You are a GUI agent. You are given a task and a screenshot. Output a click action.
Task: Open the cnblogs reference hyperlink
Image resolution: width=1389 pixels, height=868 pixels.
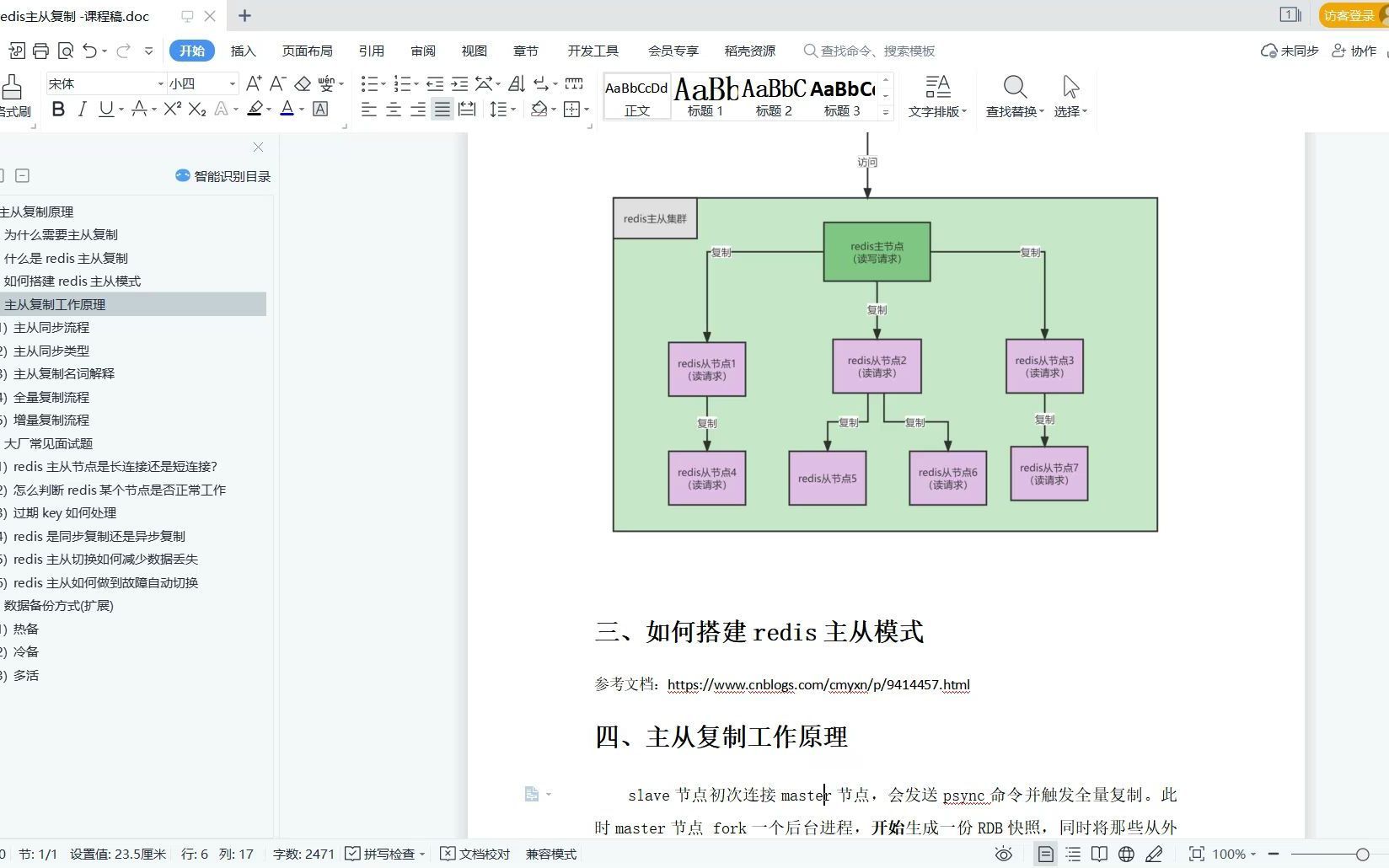(x=818, y=684)
